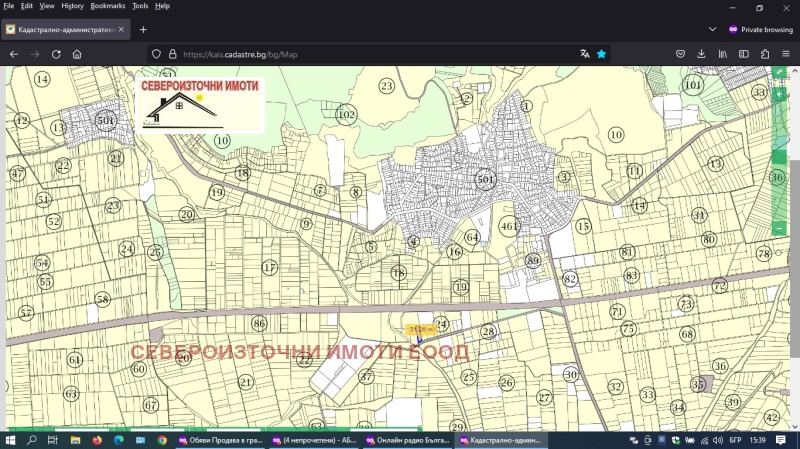Launch Microsoft Edge from taskbar
Image resolution: width=800 pixels, height=449 pixels.
point(119,440)
